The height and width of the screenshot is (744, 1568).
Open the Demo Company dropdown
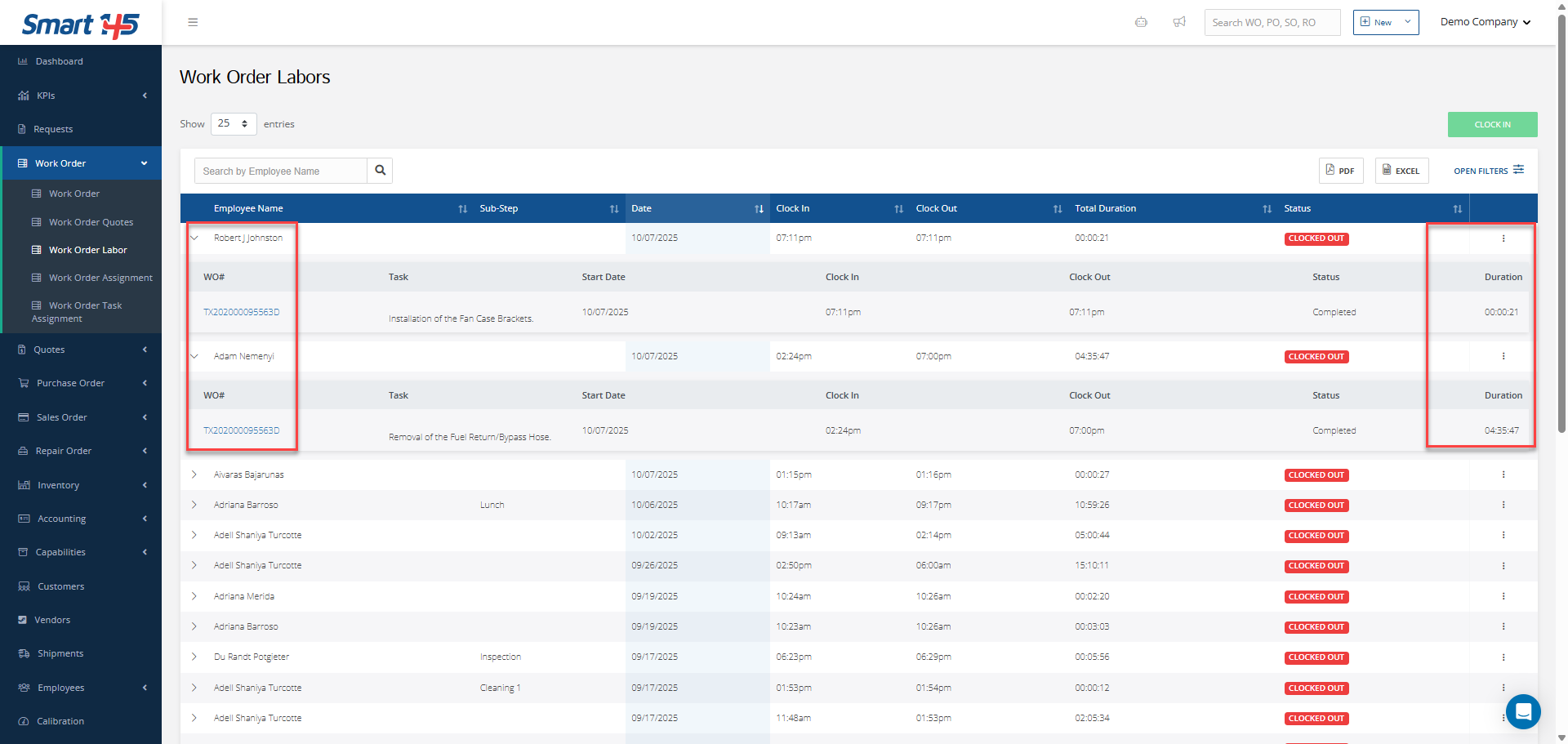coord(1485,22)
